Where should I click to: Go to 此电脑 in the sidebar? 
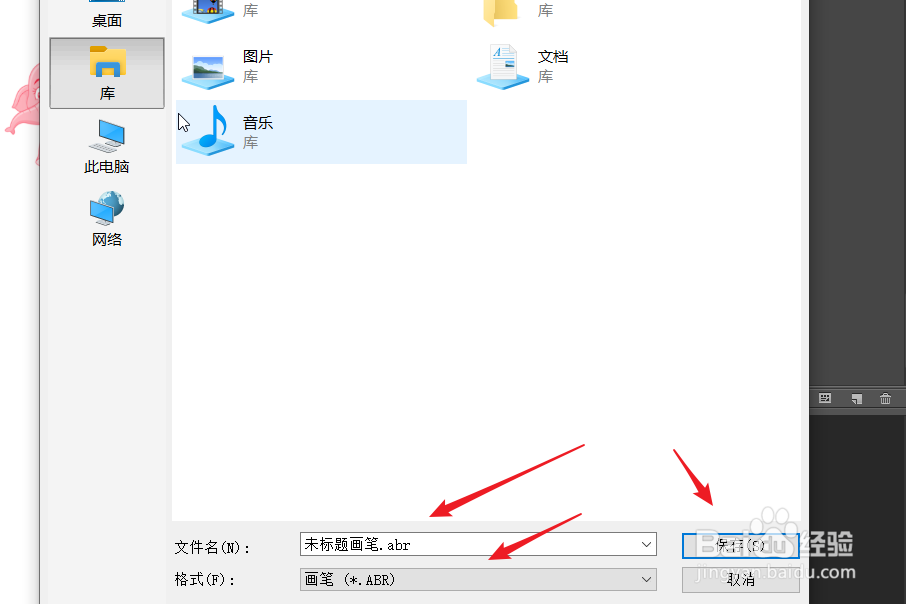(x=107, y=147)
